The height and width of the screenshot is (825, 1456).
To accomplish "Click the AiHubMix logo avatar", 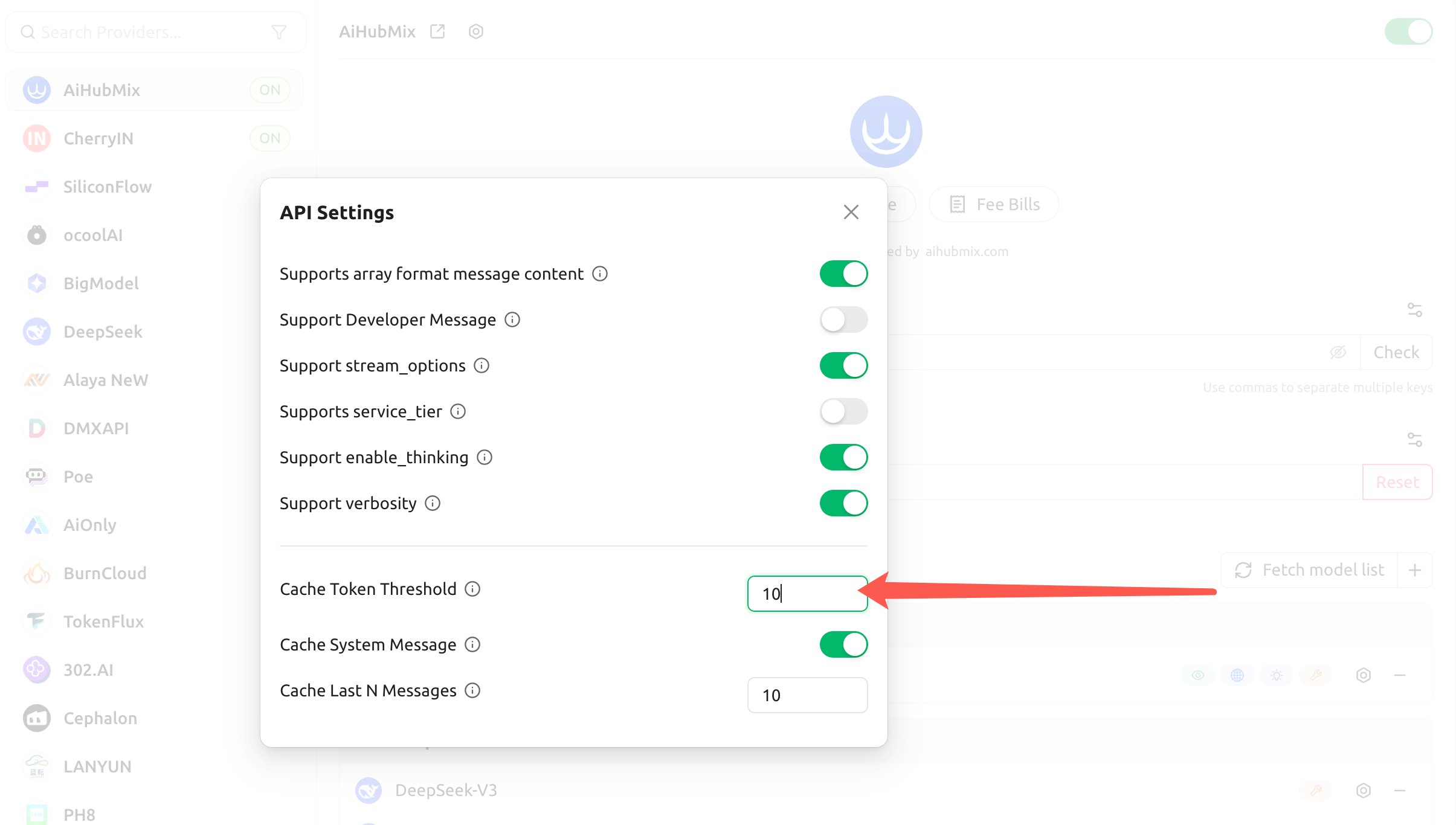I will (x=886, y=132).
